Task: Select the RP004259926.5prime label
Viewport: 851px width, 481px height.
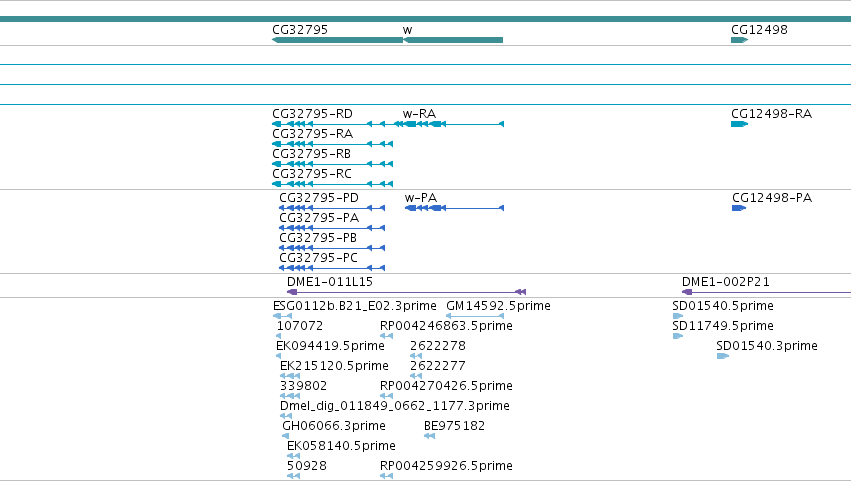Action: click(446, 466)
